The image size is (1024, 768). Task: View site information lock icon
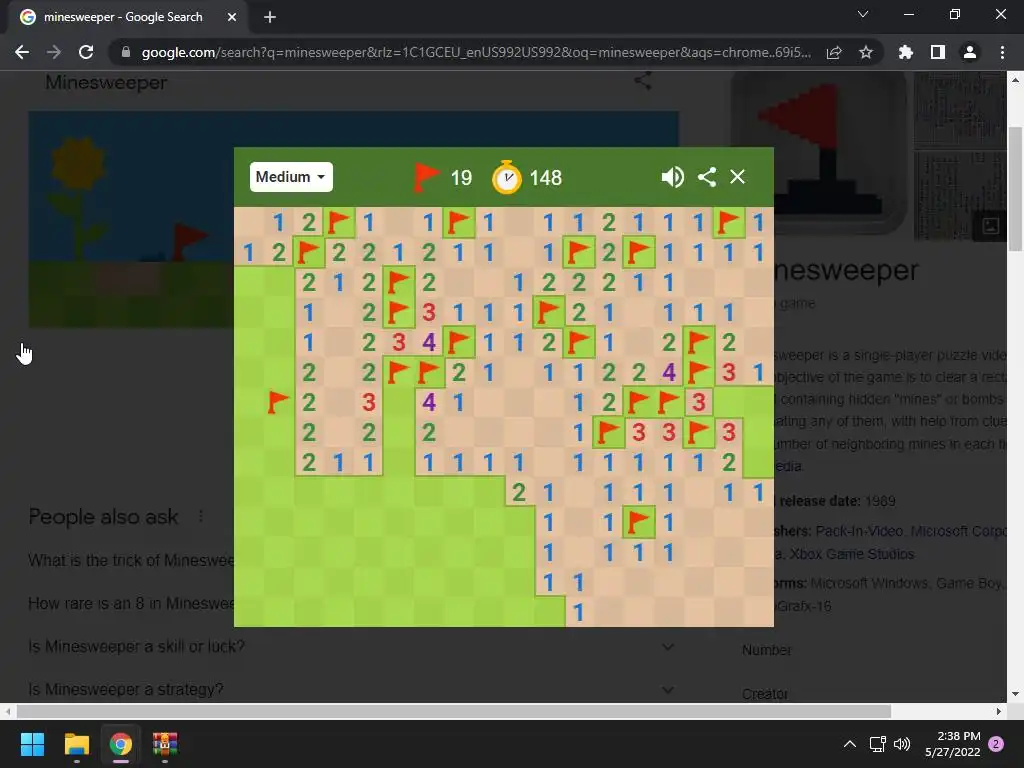click(x=125, y=52)
